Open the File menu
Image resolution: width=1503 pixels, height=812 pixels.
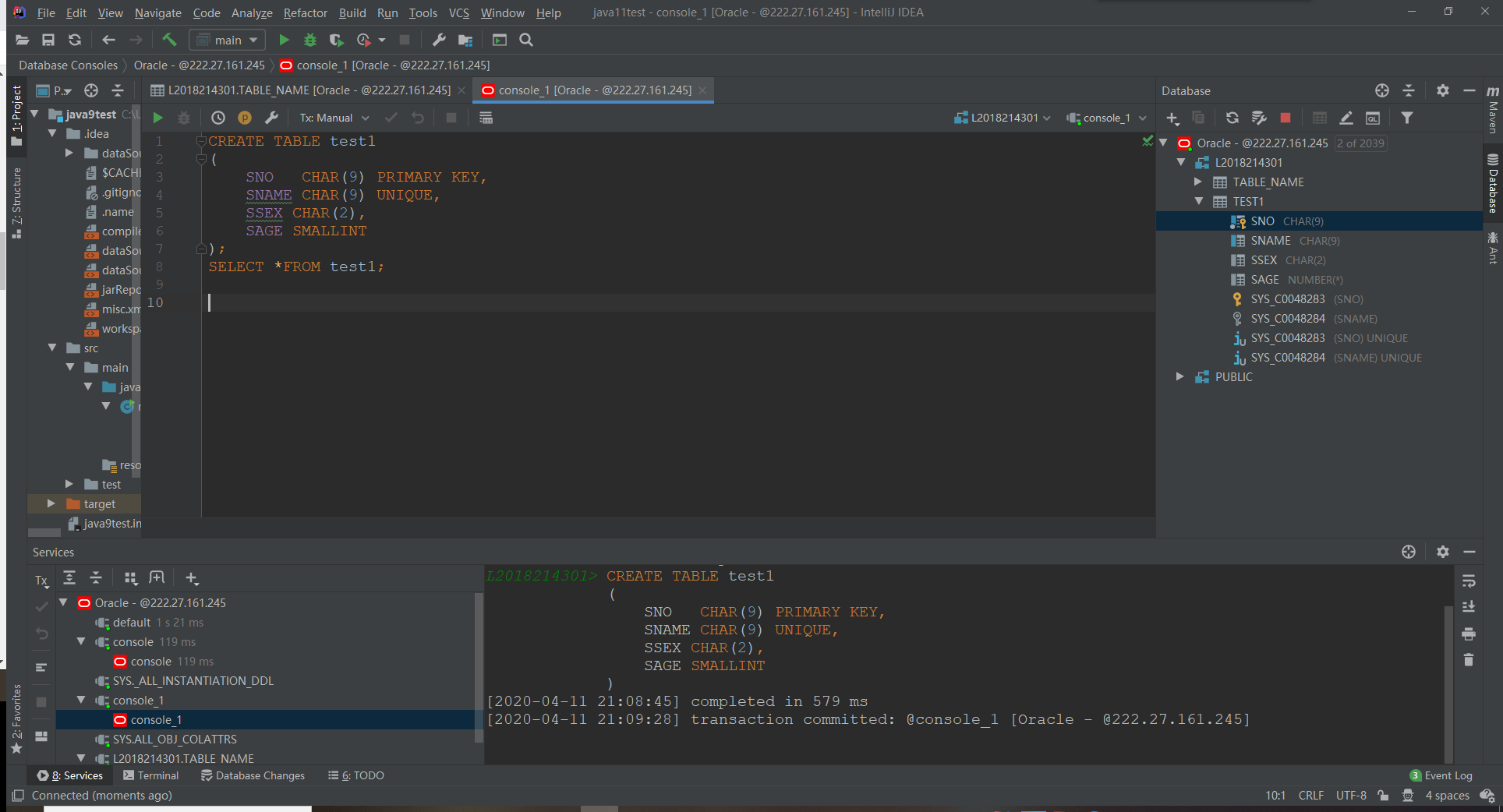(x=46, y=12)
